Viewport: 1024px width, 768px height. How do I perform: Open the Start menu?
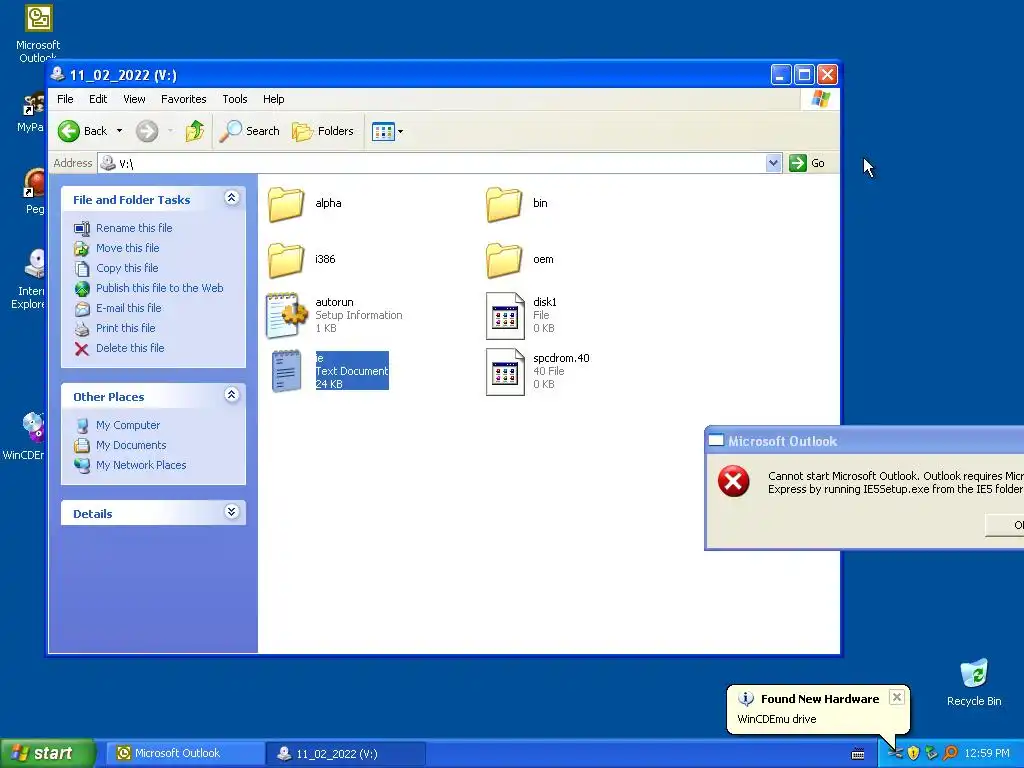(48, 754)
